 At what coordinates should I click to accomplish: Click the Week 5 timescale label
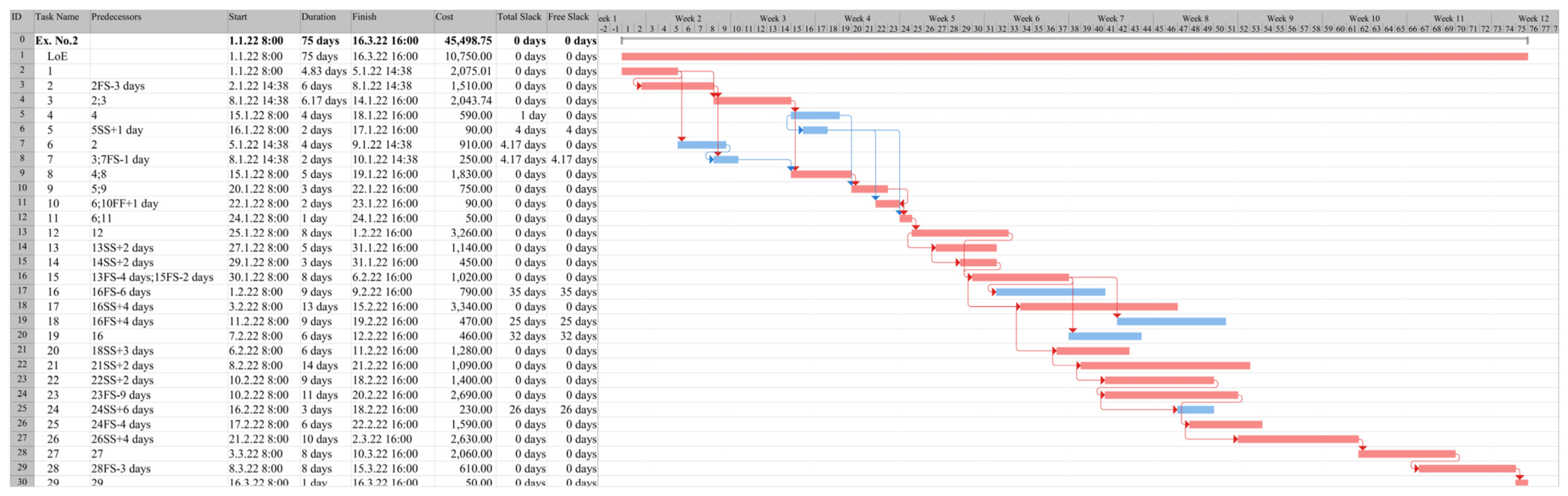pos(942,18)
